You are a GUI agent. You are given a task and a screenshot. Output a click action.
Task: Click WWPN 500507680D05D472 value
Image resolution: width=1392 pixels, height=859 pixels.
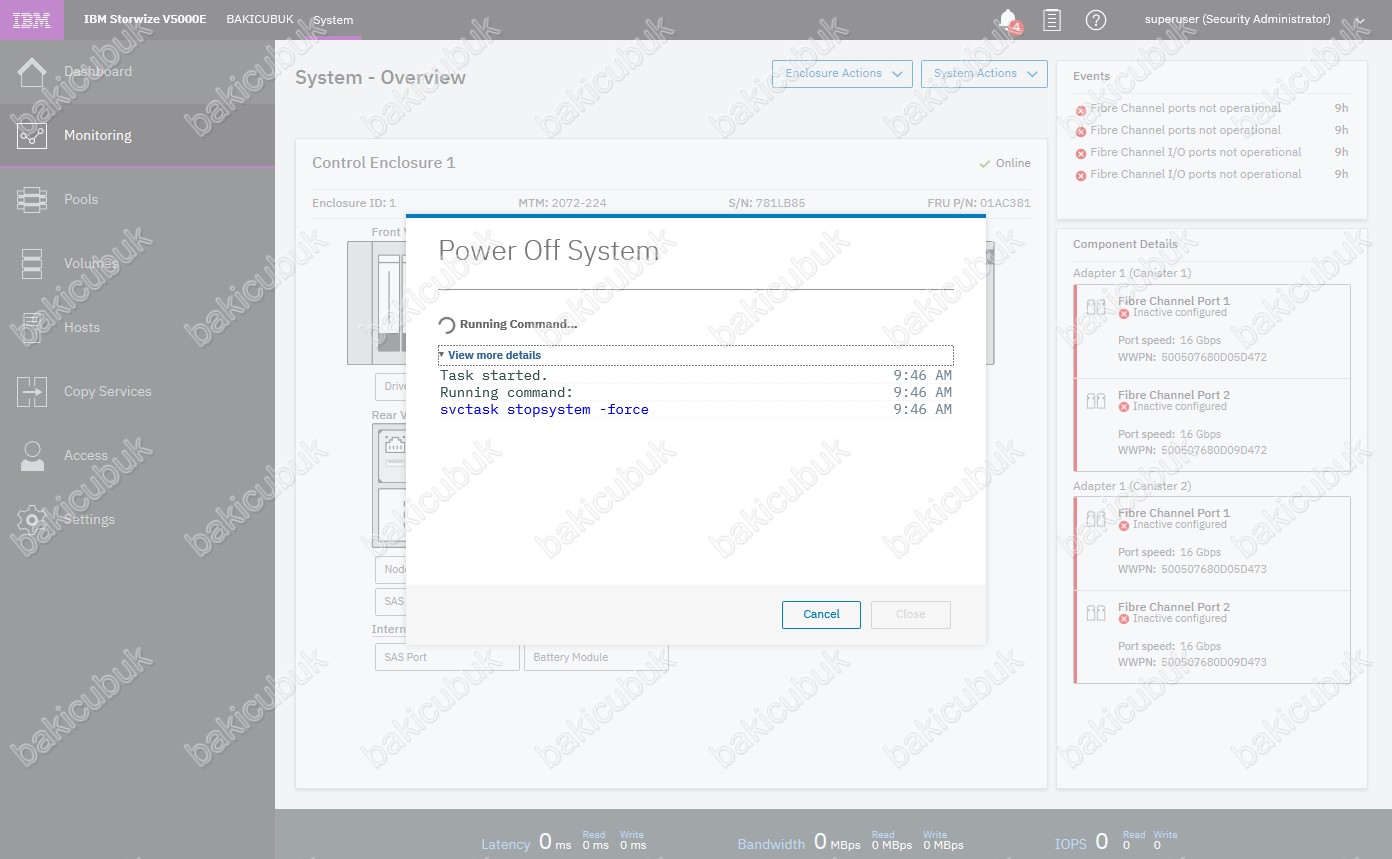1213,357
